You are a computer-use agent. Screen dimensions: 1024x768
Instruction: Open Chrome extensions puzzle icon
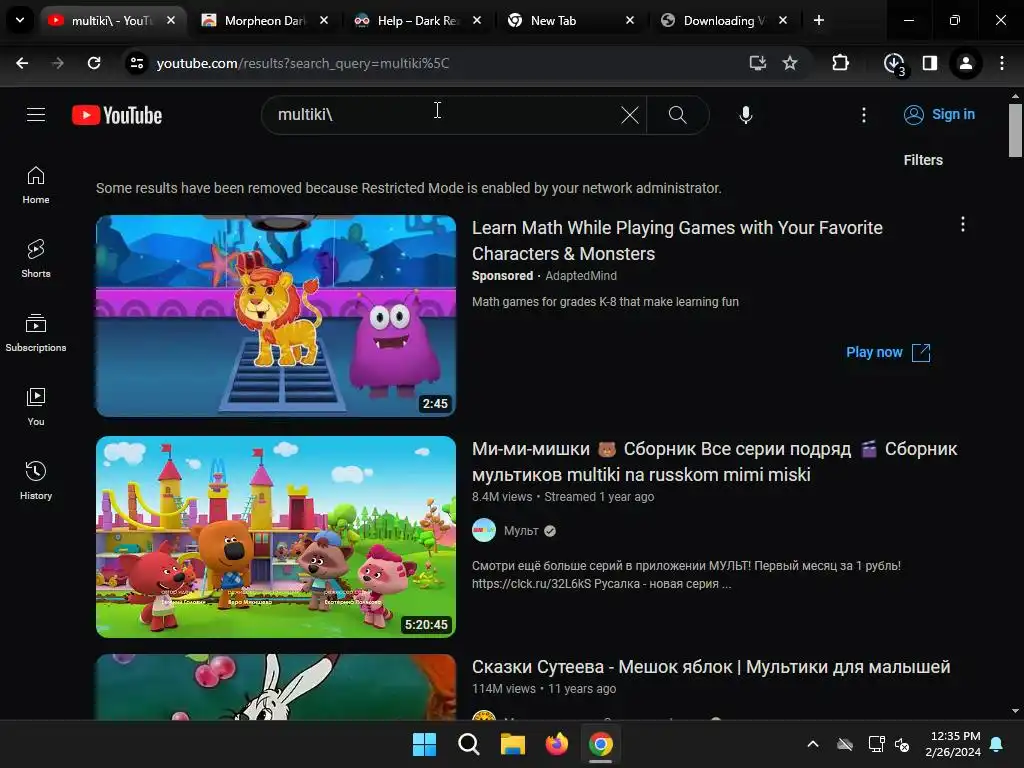[x=840, y=63]
